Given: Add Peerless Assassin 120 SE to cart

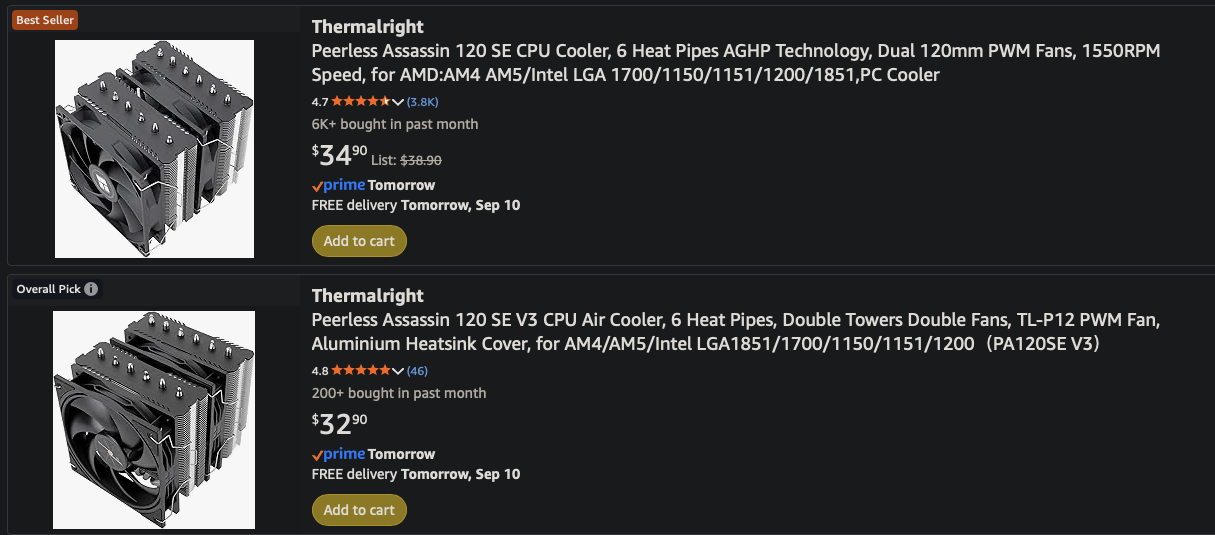Looking at the screenshot, I should pyautogui.click(x=359, y=240).
